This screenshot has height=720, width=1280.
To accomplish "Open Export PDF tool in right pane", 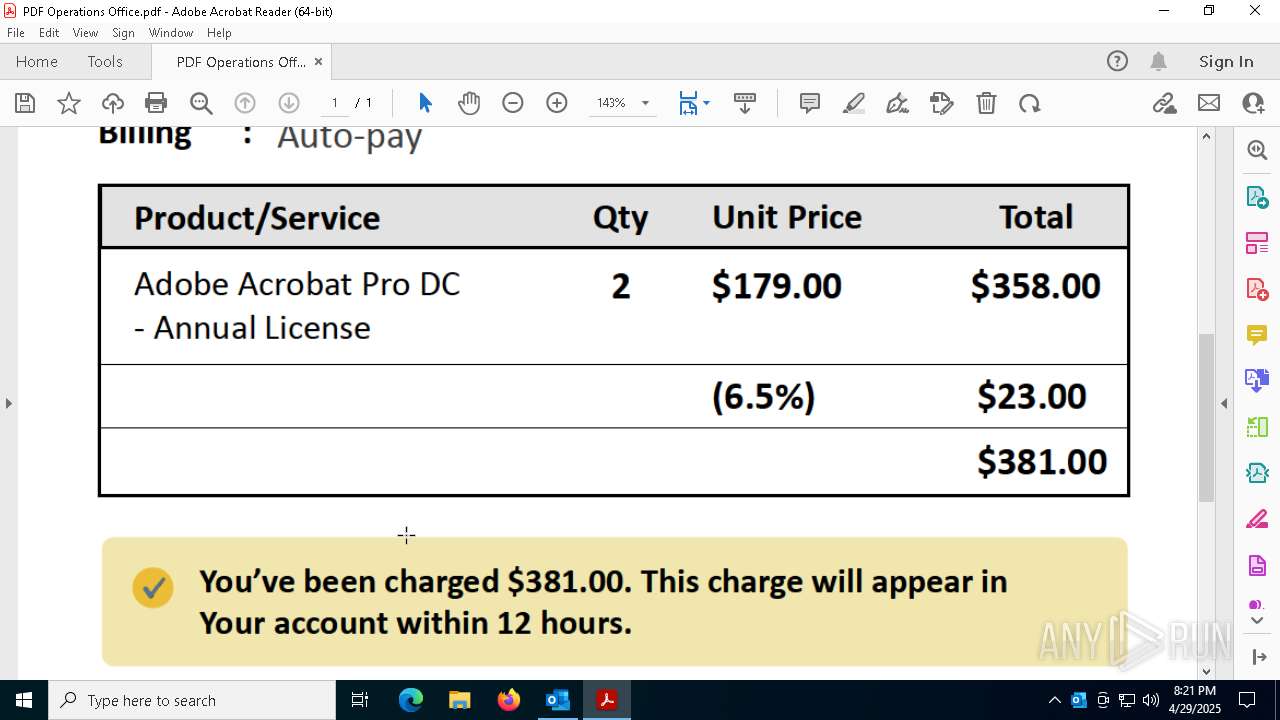I will (1257, 197).
